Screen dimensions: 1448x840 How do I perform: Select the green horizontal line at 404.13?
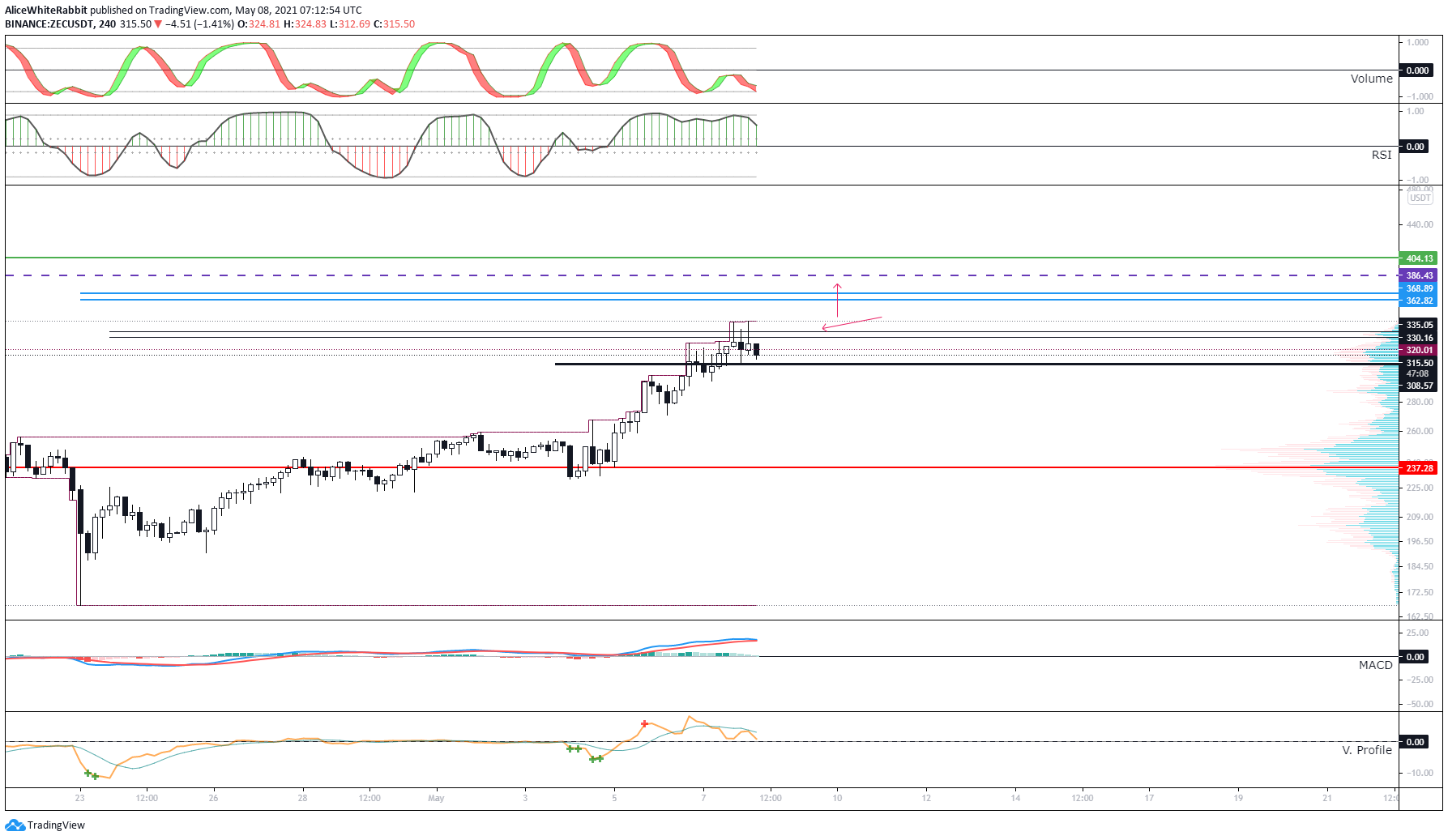pos(702,258)
